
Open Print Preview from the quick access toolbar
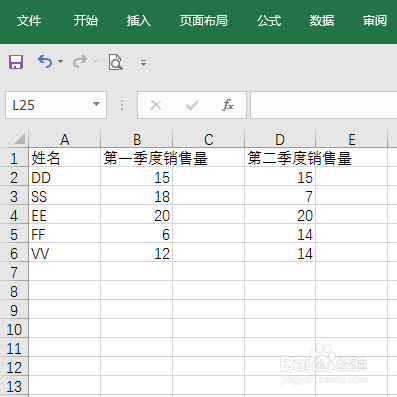[x=115, y=62]
